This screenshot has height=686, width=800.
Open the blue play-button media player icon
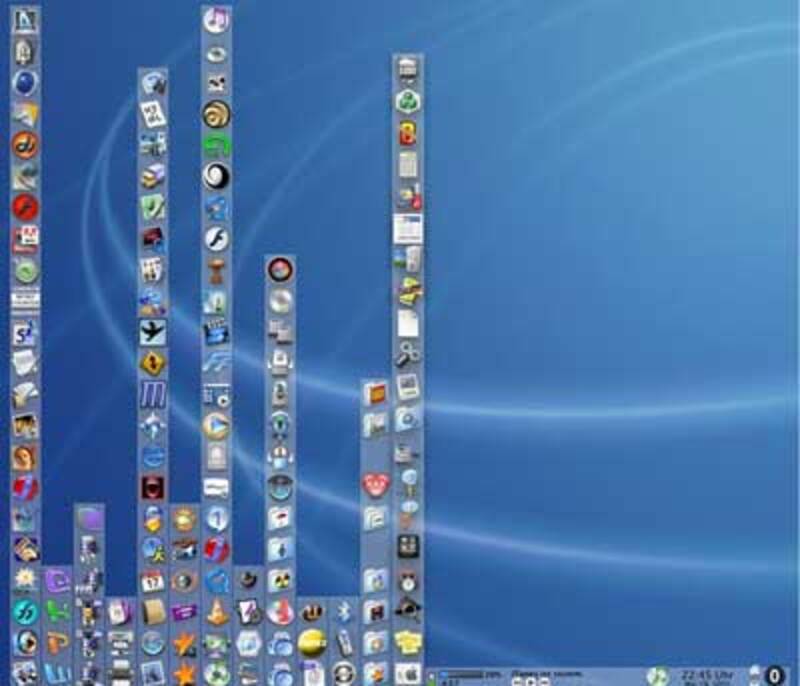point(216,425)
